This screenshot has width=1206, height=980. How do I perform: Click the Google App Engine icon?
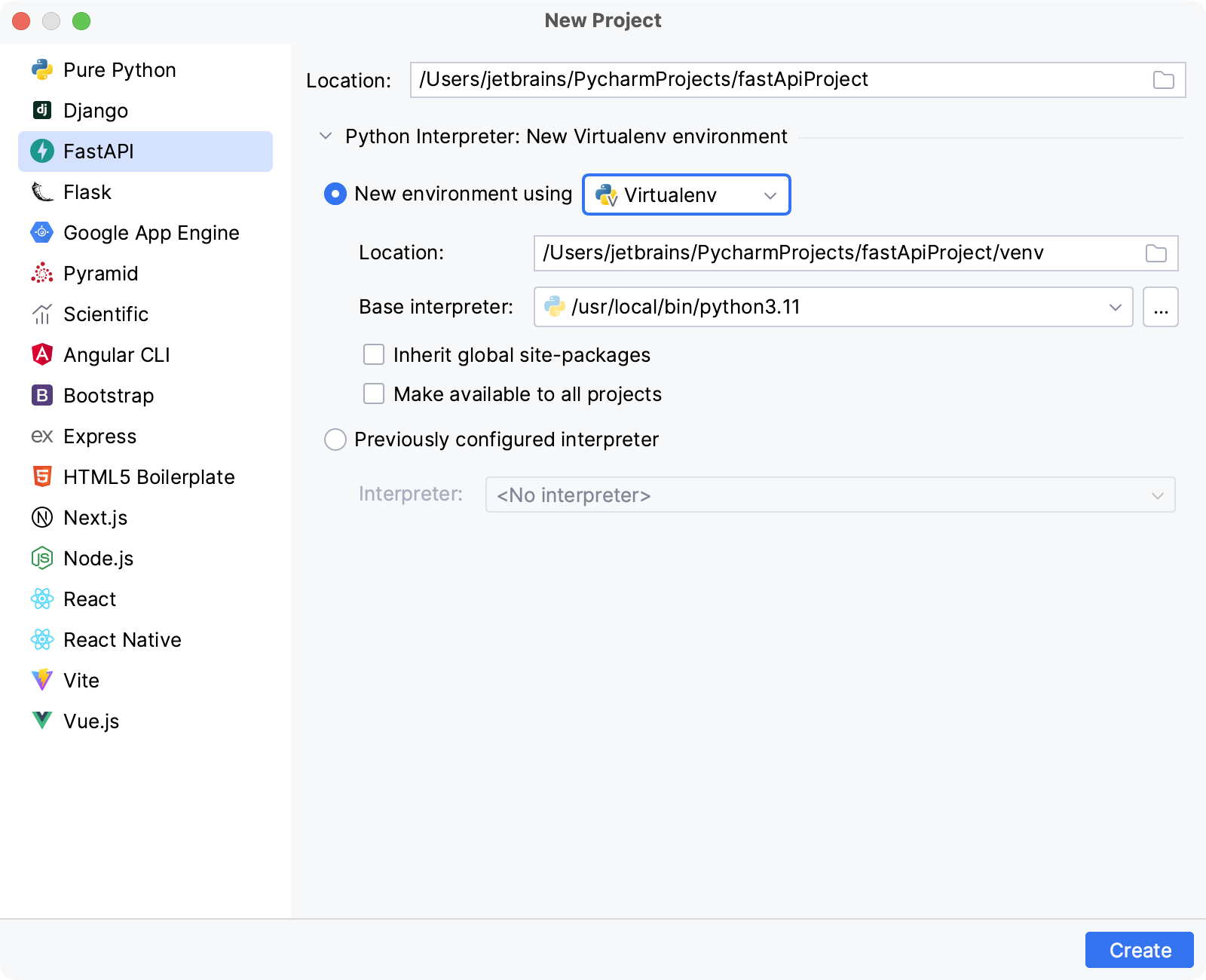click(x=42, y=232)
